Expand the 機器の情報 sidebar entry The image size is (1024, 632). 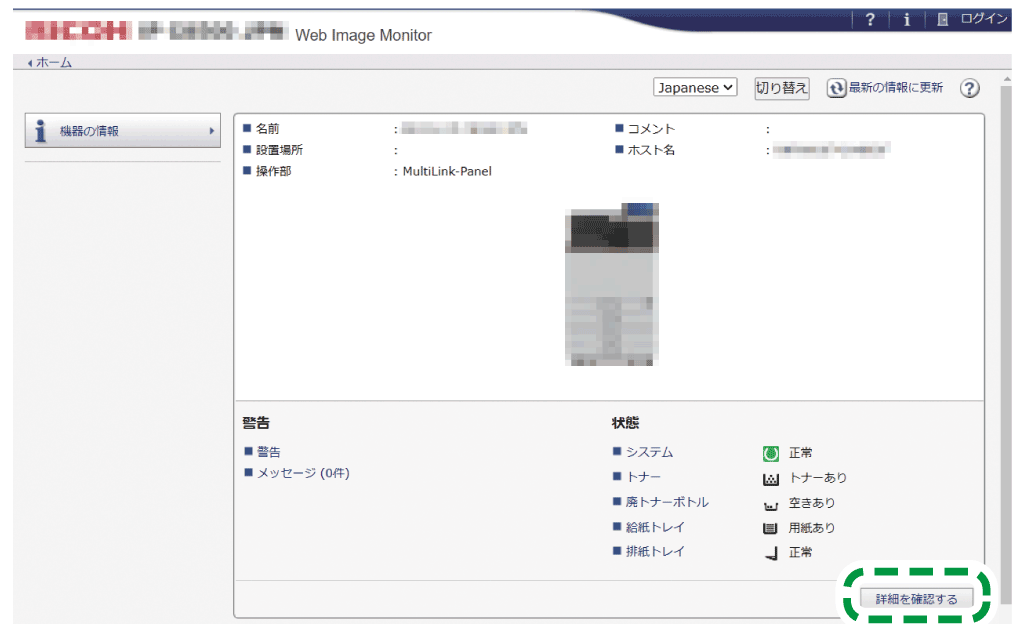pos(210,130)
